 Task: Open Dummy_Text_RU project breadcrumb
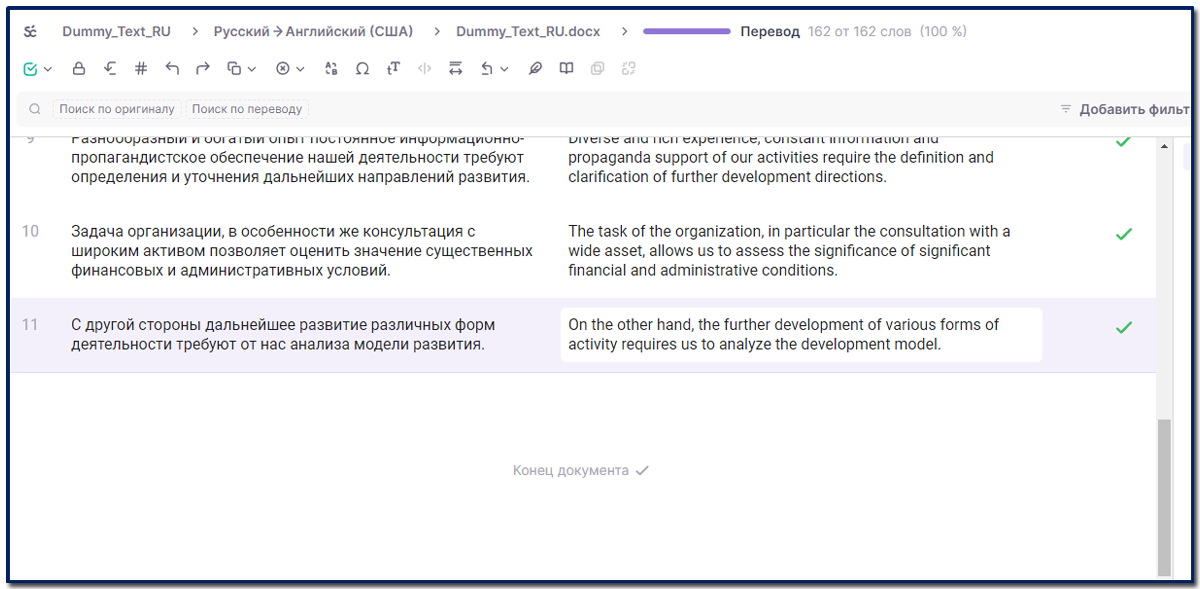click(116, 31)
